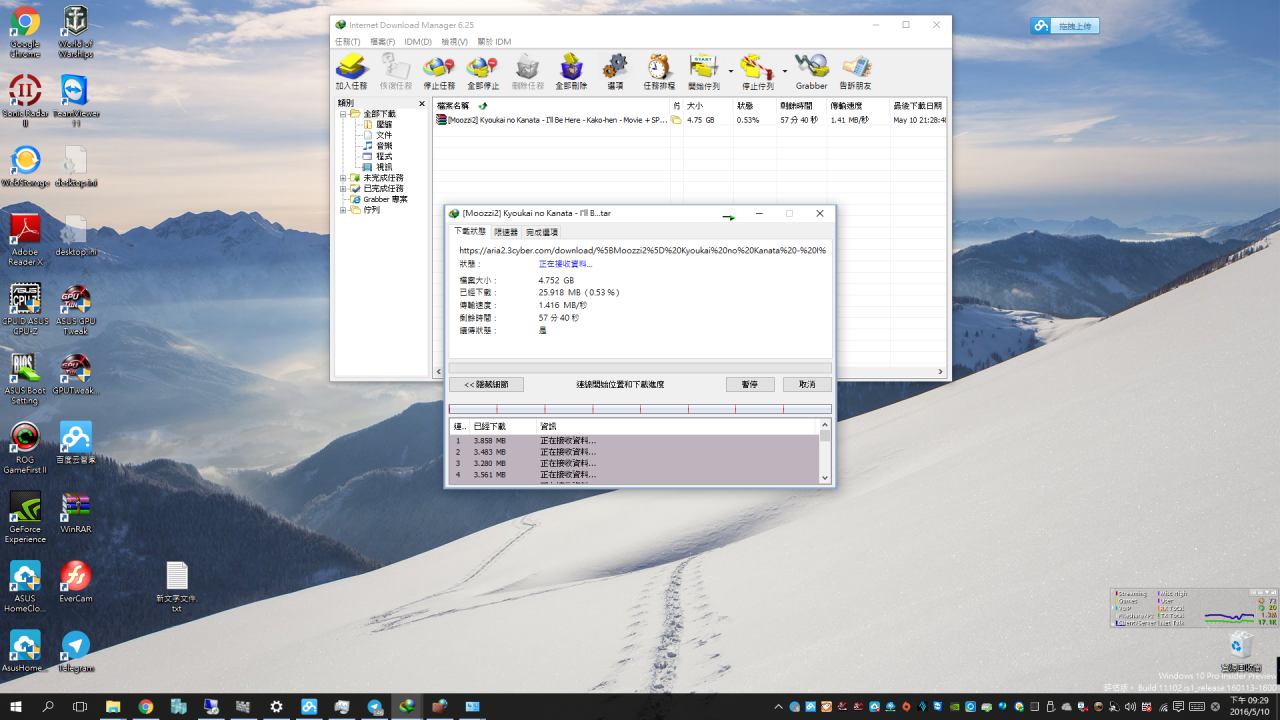This screenshot has height=720, width=1280.
Task: Open Google Chrome from the taskbar
Action: [x=146, y=707]
